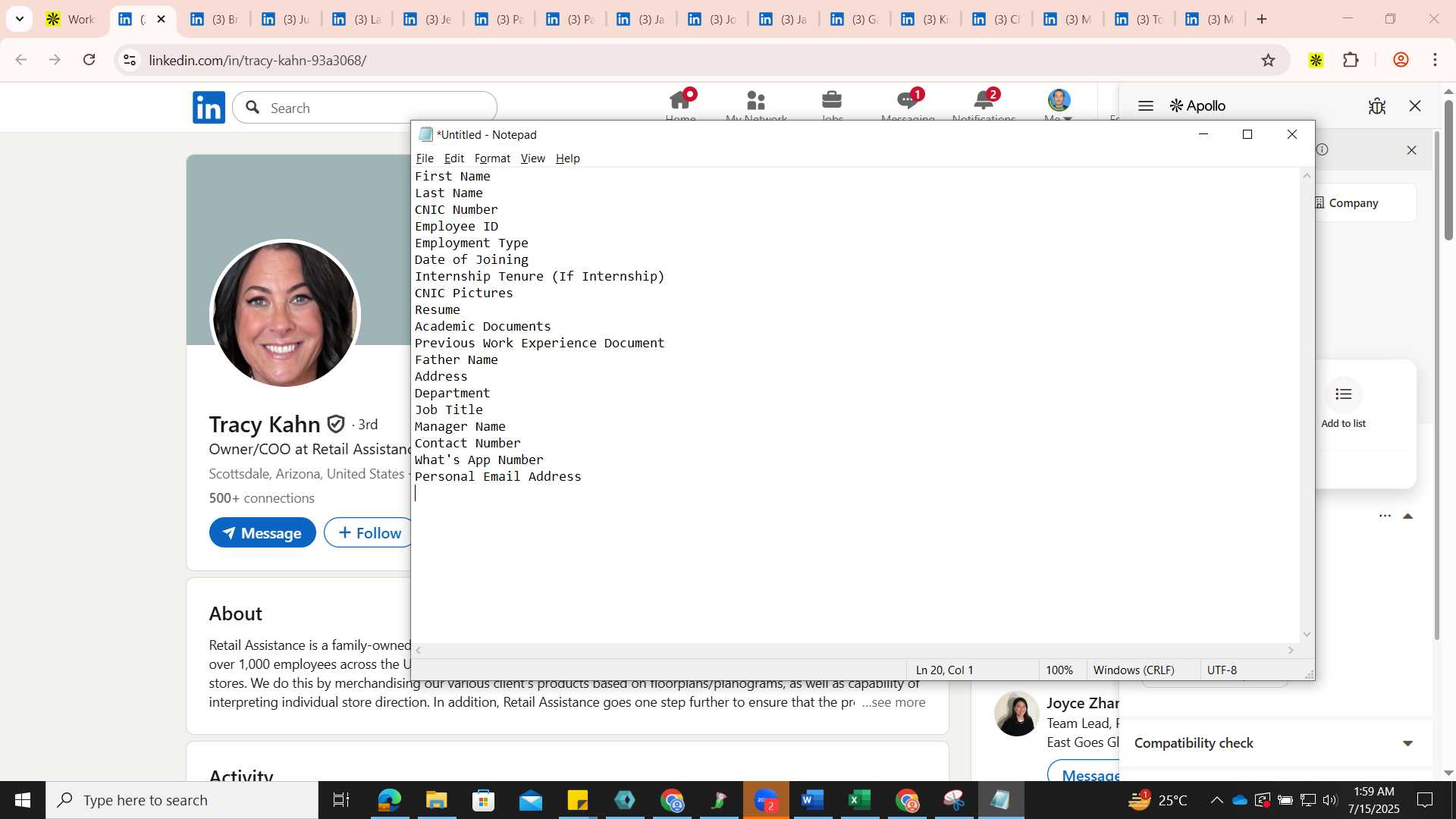Open Messaging icon with badge

[908, 101]
